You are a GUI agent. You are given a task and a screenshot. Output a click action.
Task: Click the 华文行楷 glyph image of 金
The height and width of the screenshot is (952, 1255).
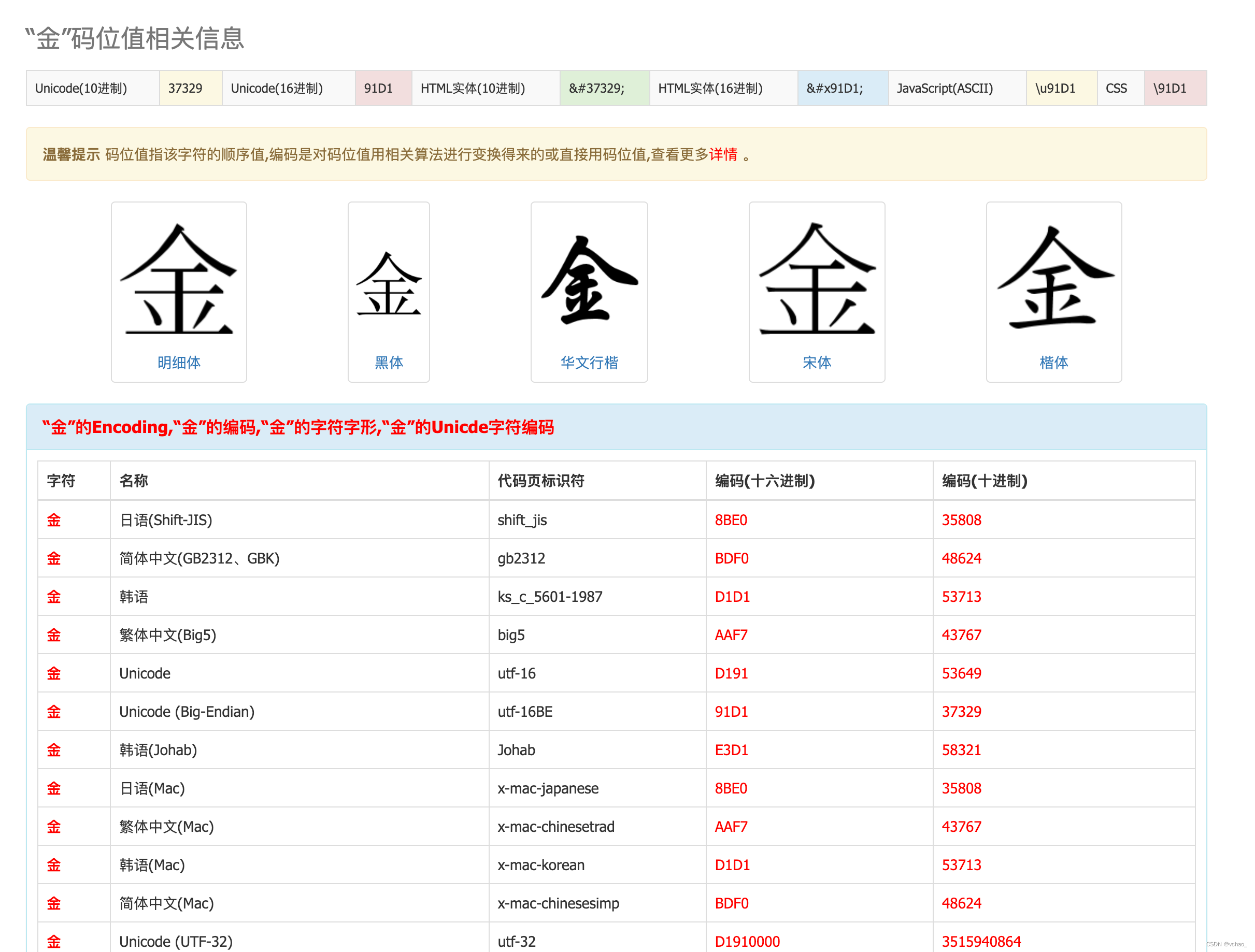589,280
